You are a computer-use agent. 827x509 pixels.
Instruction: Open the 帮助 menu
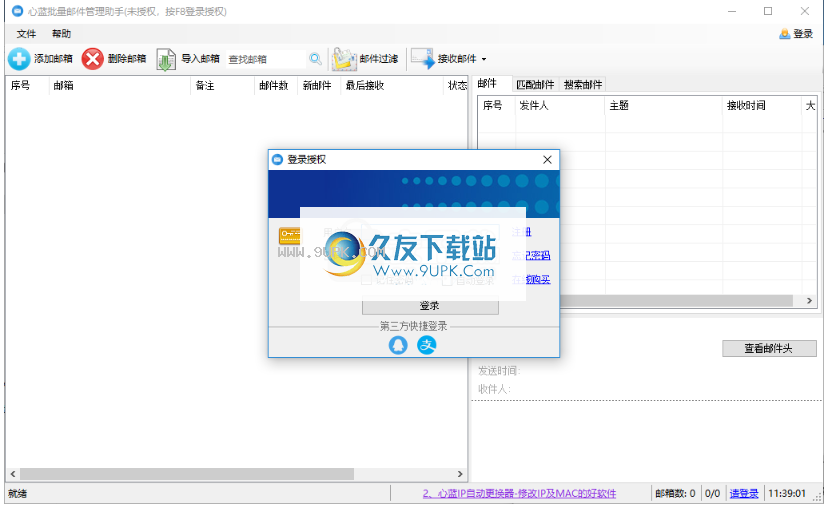(x=61, y=34)
